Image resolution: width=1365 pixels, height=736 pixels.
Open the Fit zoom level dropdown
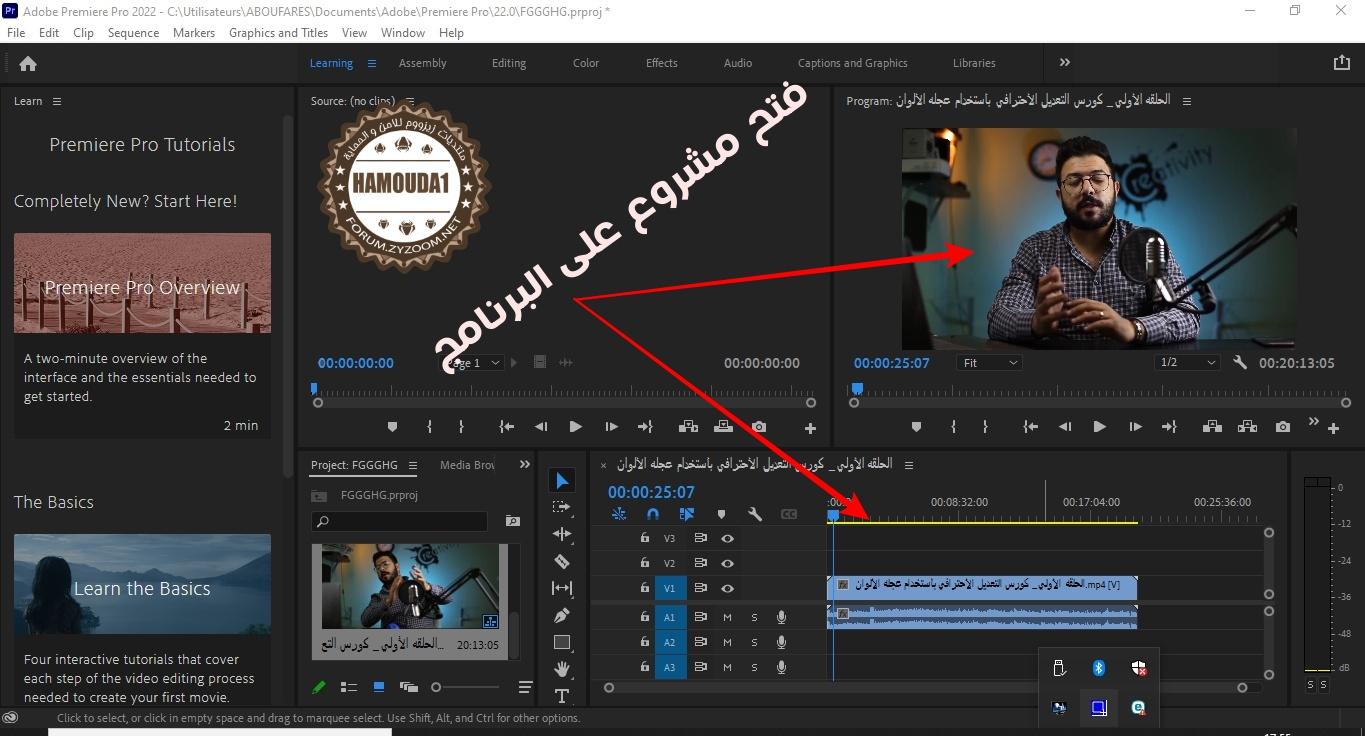pyautogui.click(x=990, y=363)
